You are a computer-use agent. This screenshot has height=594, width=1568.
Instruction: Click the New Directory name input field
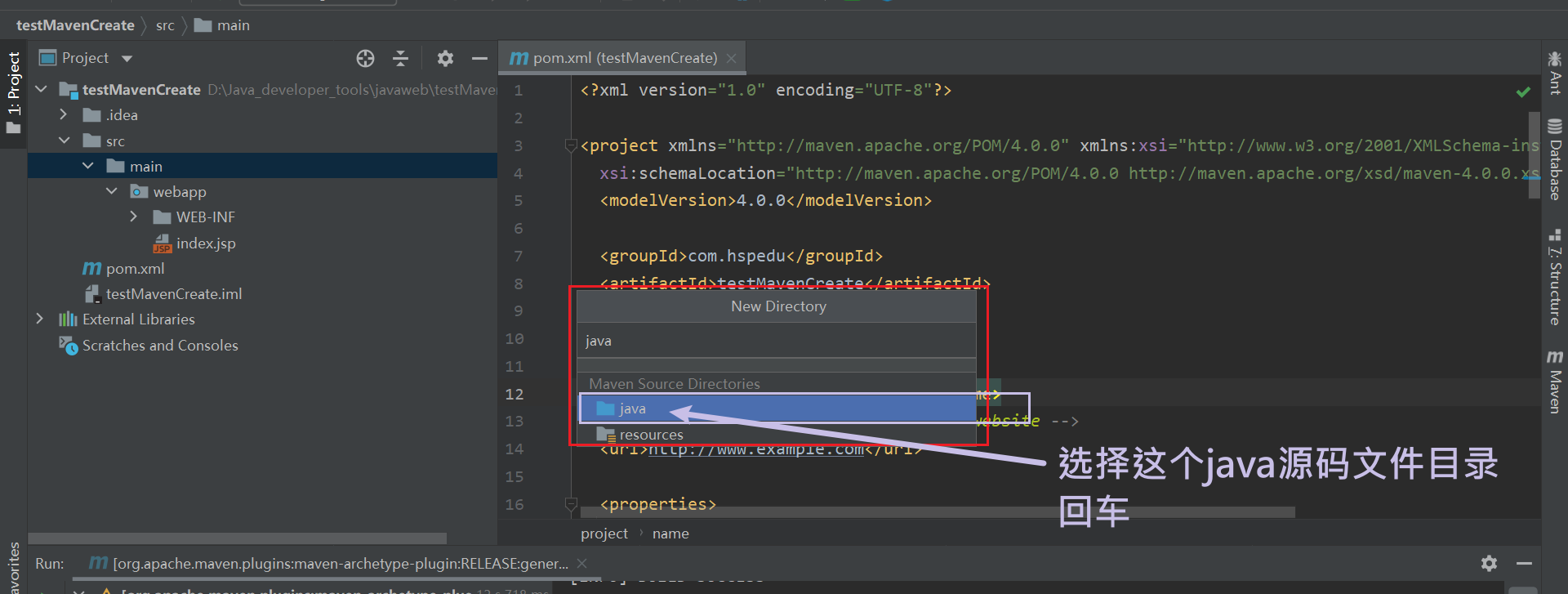click(x=777, y=341)
